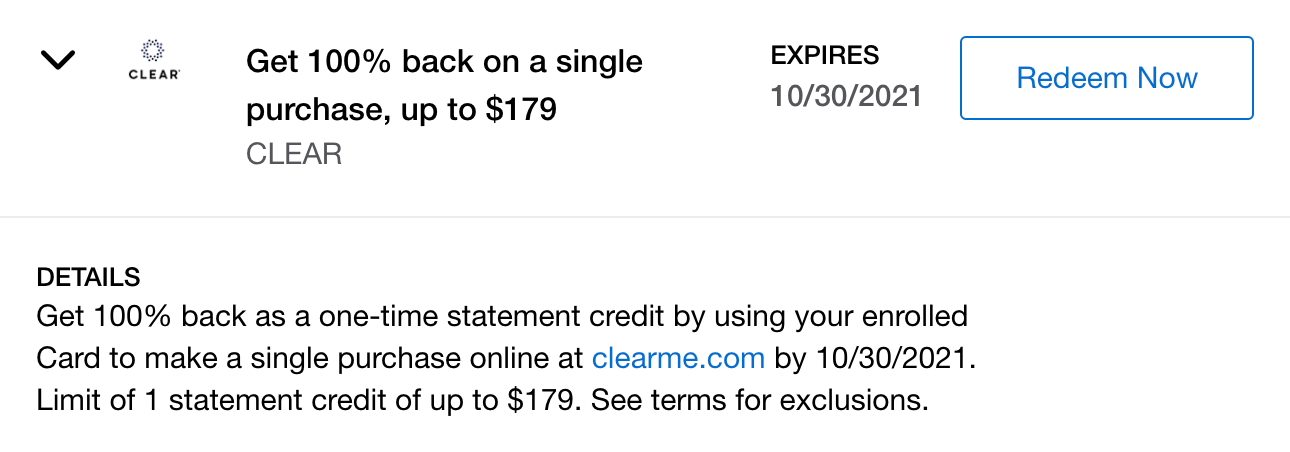Collapse the CLEAR offer details chevron
The height and width of the screenshot is (452, 1290).
[58, 61]
